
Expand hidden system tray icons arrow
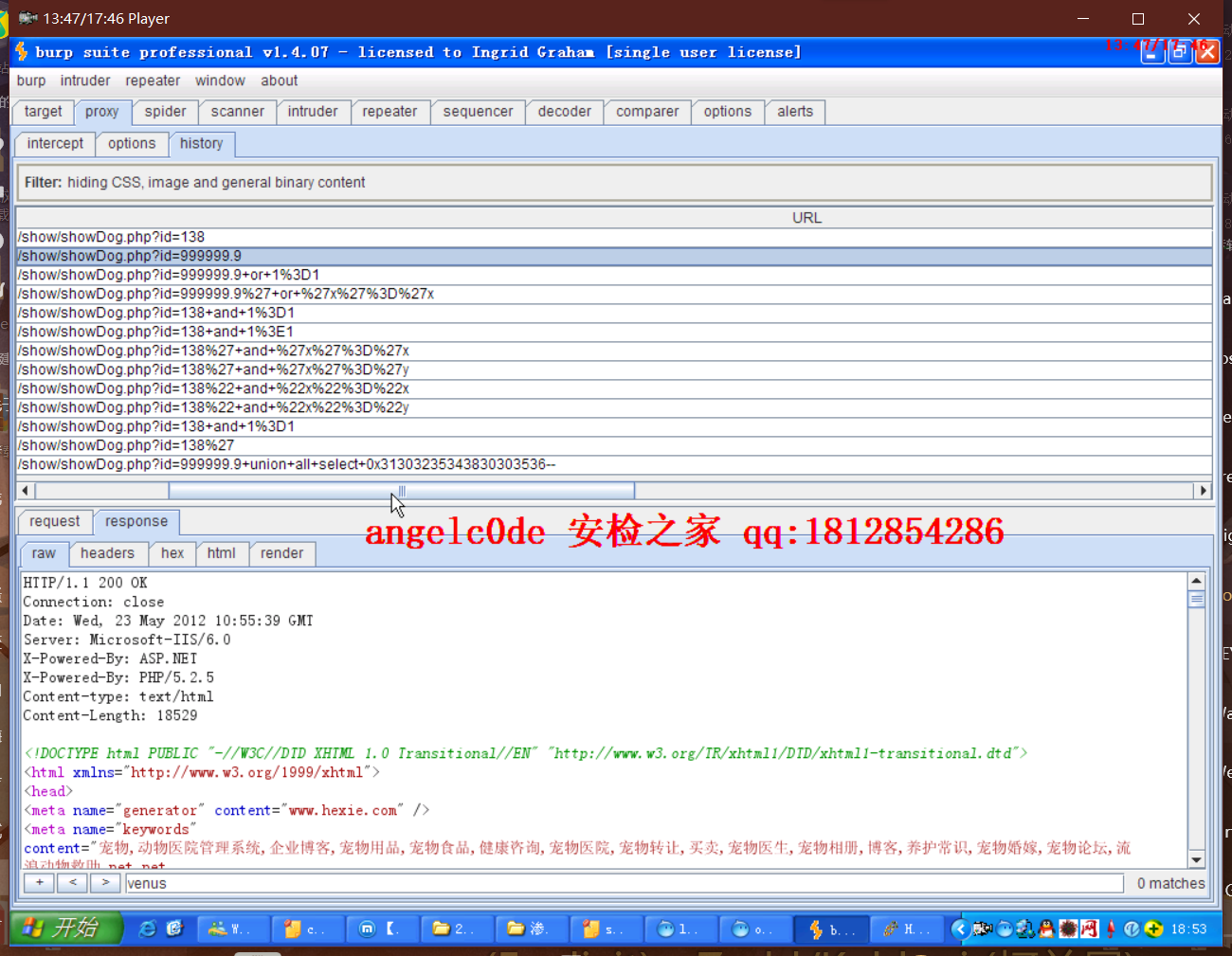(959, 929)
